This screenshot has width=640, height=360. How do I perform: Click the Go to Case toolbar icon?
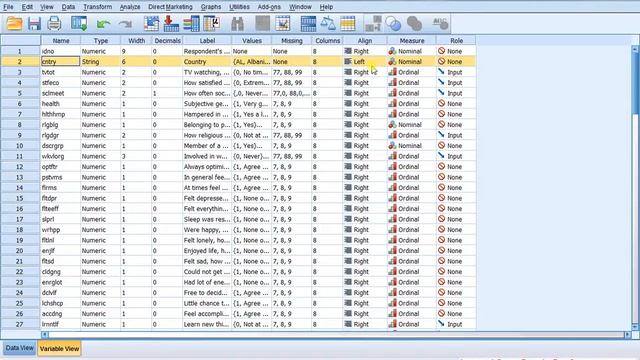151,24
